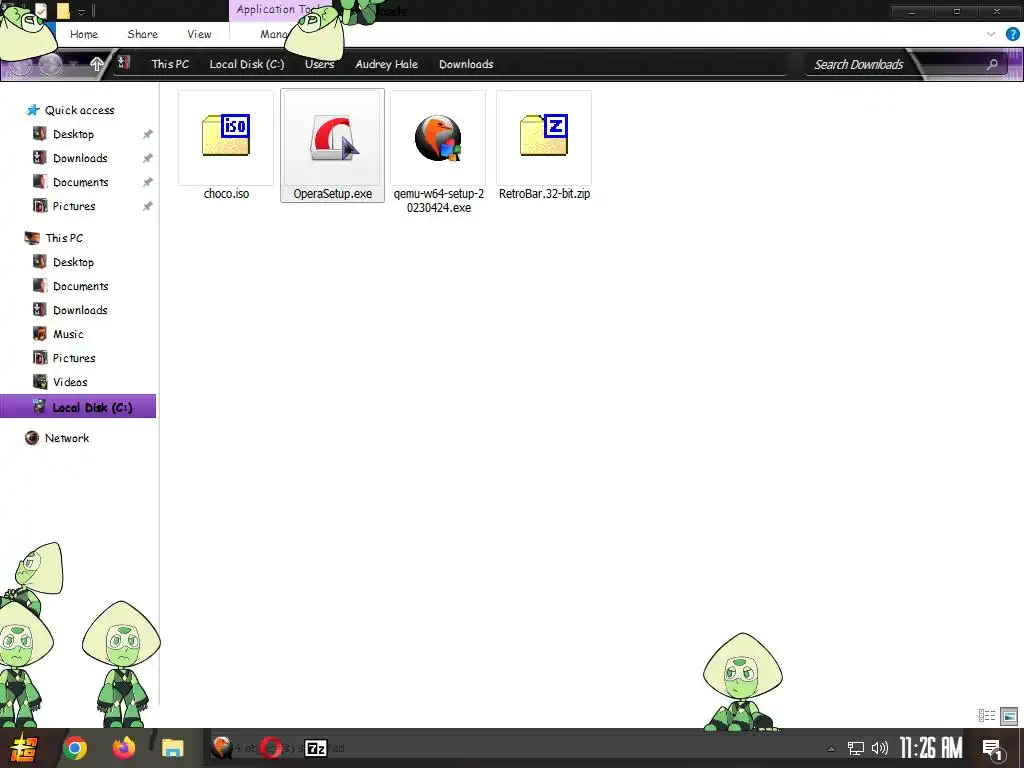The image size is (1024, 768).
Task: Open pinned Pictures under Quick access
Action: 74,206
